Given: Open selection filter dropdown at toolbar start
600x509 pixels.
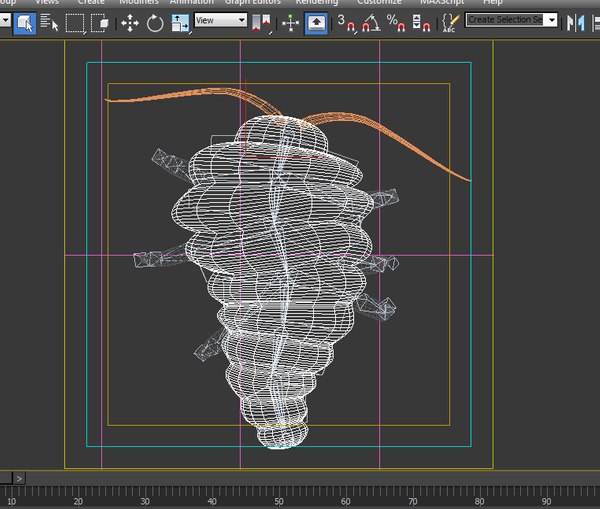Looking at the screenshot, I should coord(5,20).
